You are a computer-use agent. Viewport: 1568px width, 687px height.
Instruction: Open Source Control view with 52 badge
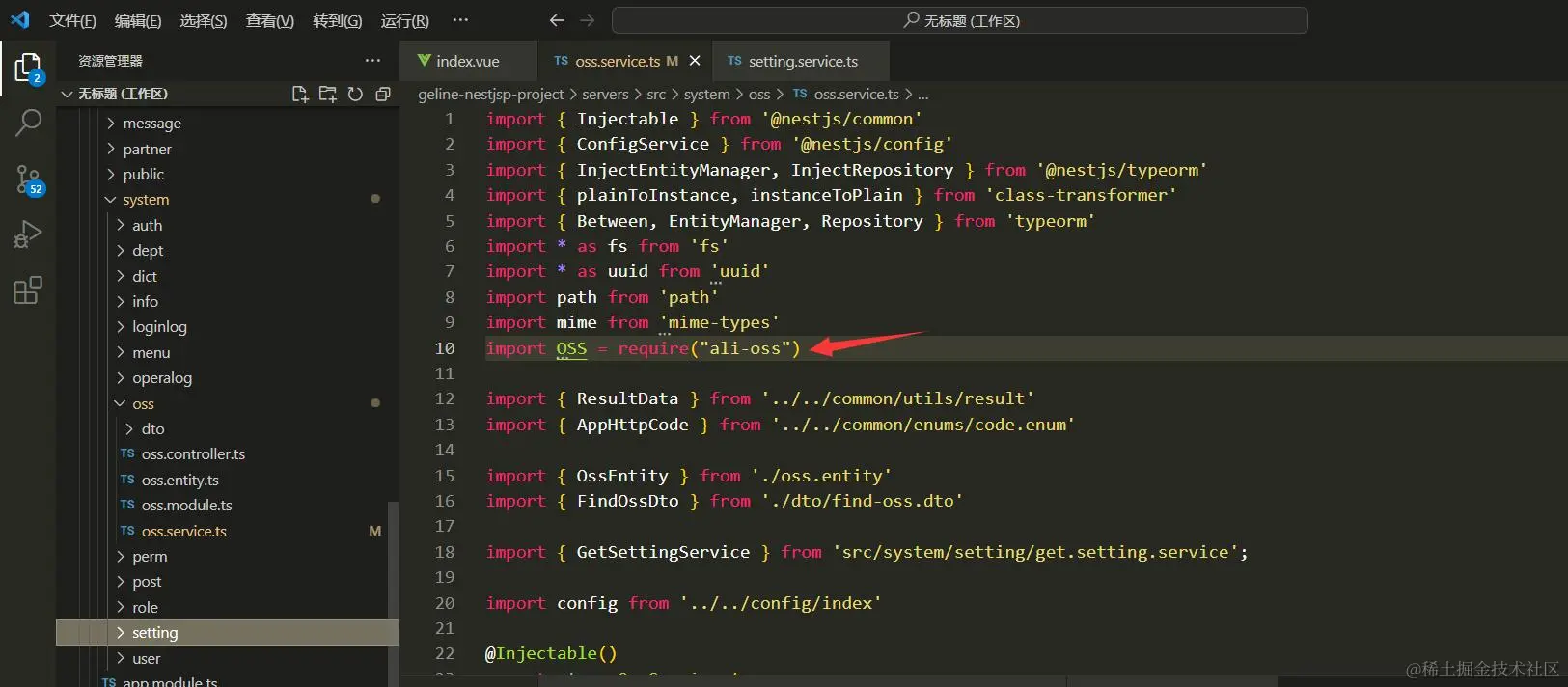tap(28, 179)
